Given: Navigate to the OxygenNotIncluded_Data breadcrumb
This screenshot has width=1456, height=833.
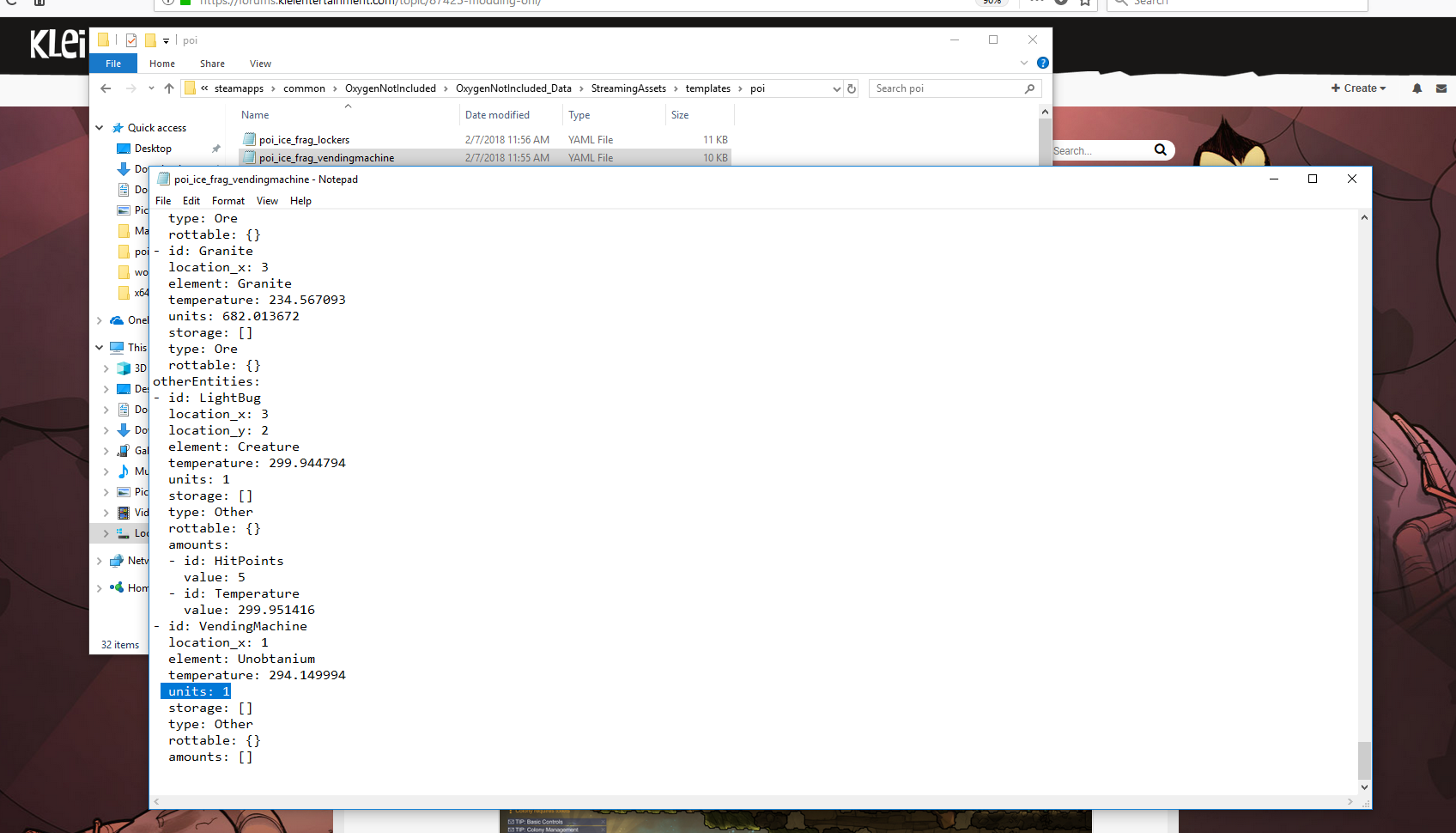Looking at the screenshot, I should 513,88.
